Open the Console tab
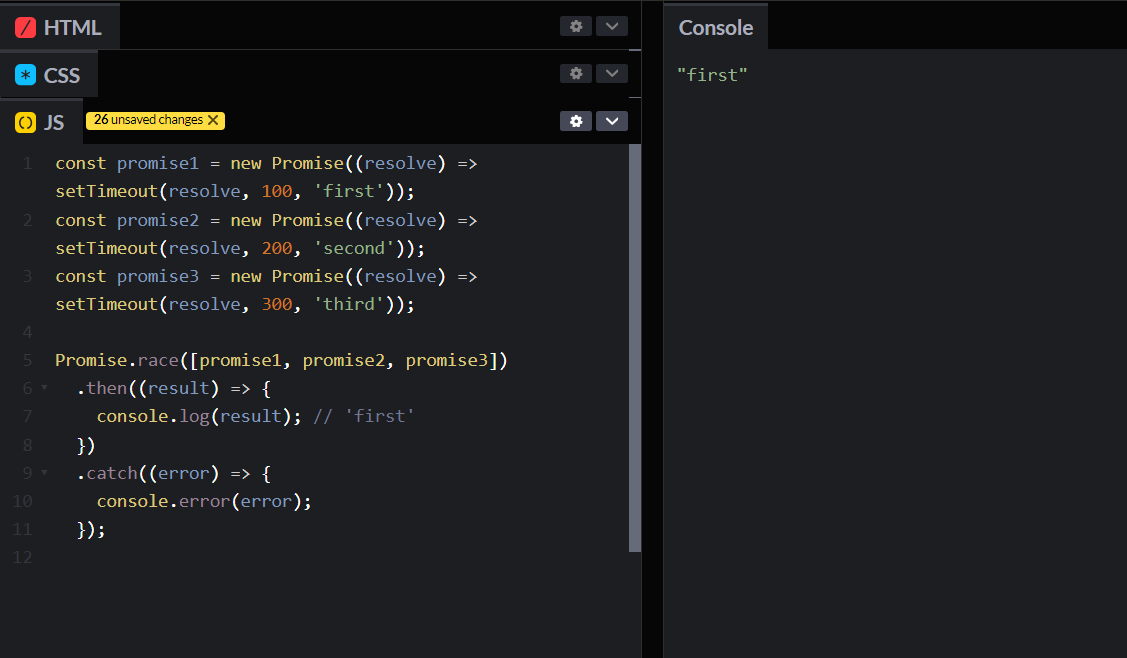This screenshot has width=1127, height=658. point(716,27)
